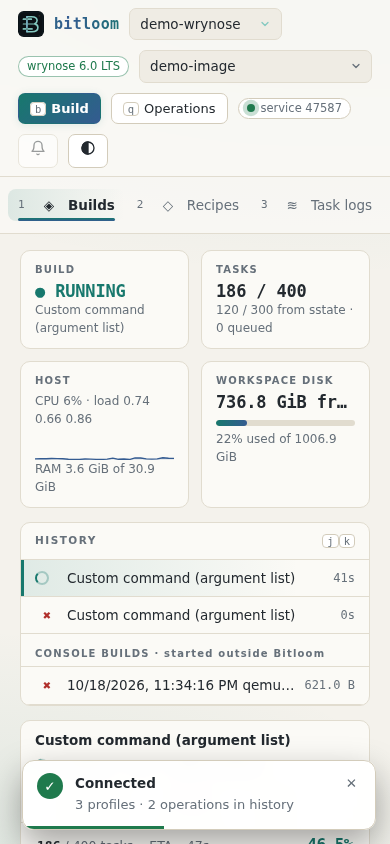Click the q key badge on Operations
This screenshot has width=390, height=844.
pos(131,109)
